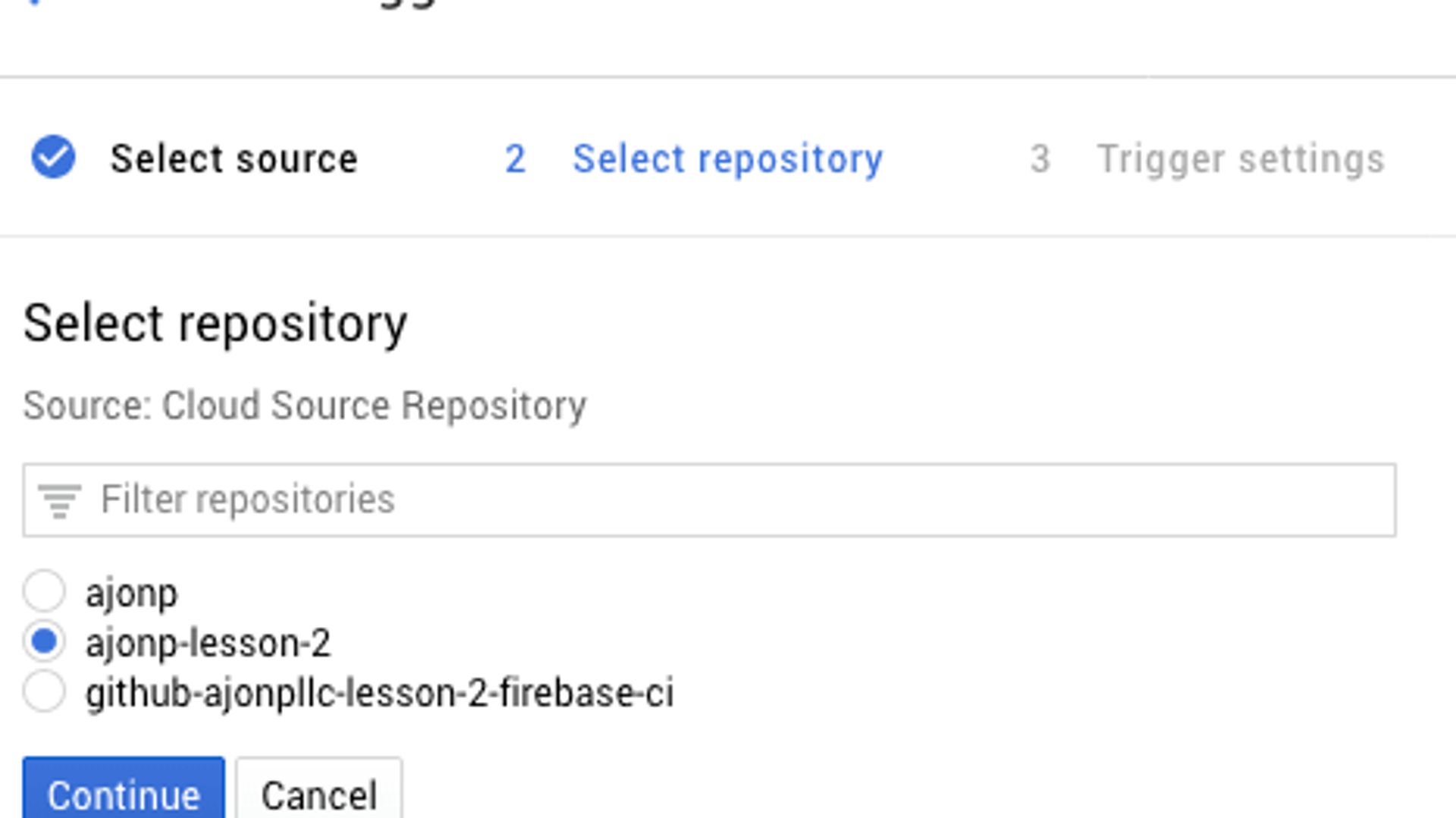Click the ajonp-lesson-2 repository name
Viewport: 1456px width, 818px height.
(208, 643)
